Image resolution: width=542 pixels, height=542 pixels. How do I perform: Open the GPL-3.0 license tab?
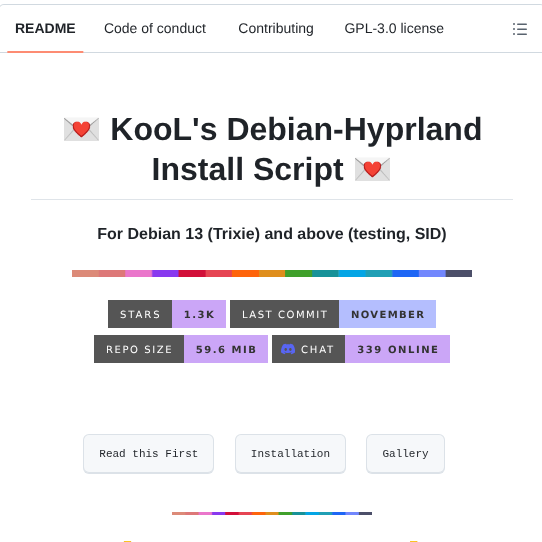click(394, 29)
